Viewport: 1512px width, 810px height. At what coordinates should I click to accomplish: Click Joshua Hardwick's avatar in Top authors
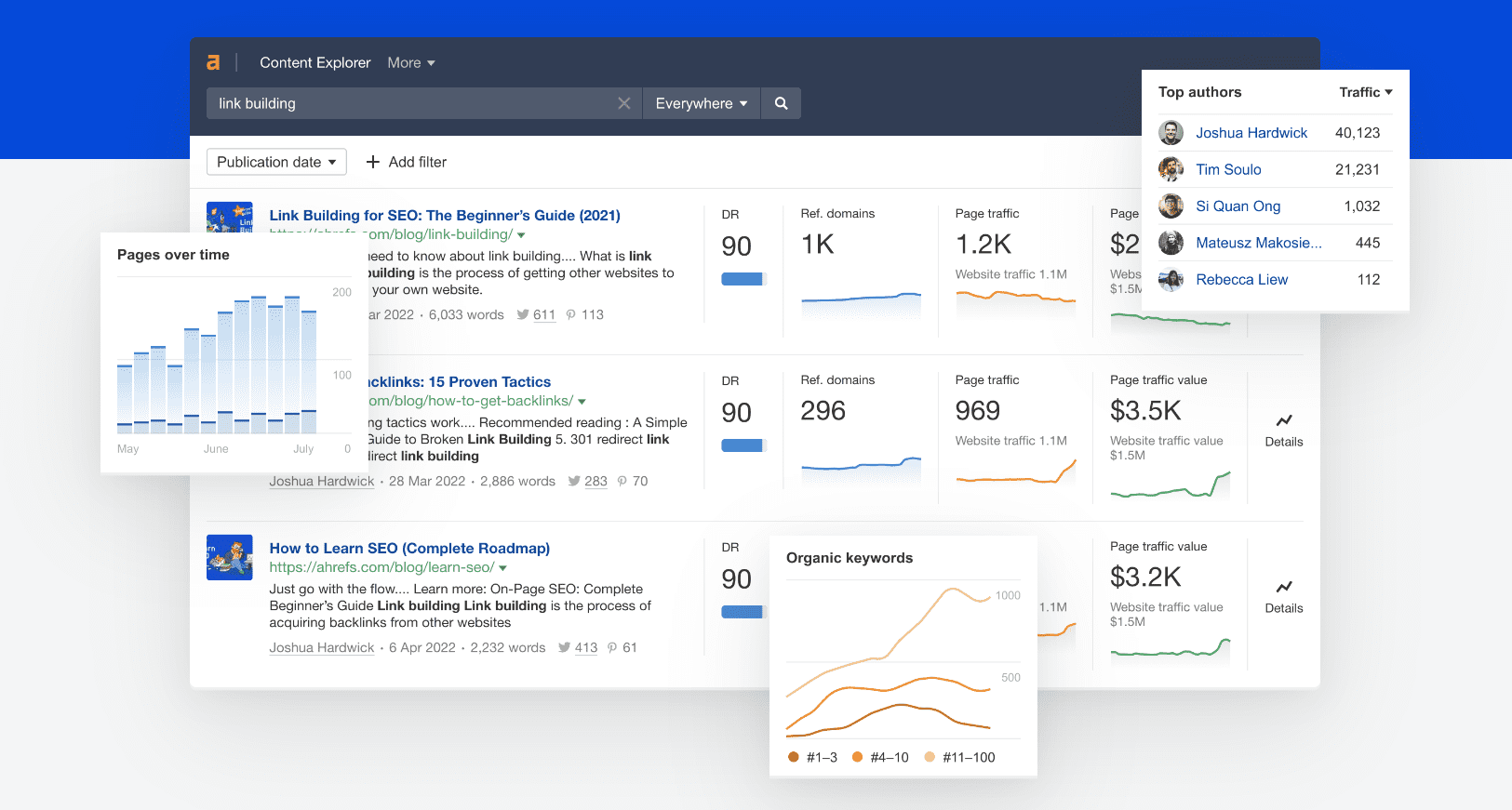click(1171, 133)
